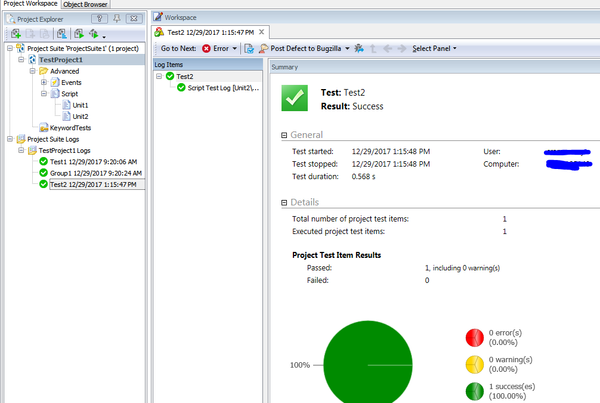
Task: Open the Select Panel dropdown
Action: 438,48
